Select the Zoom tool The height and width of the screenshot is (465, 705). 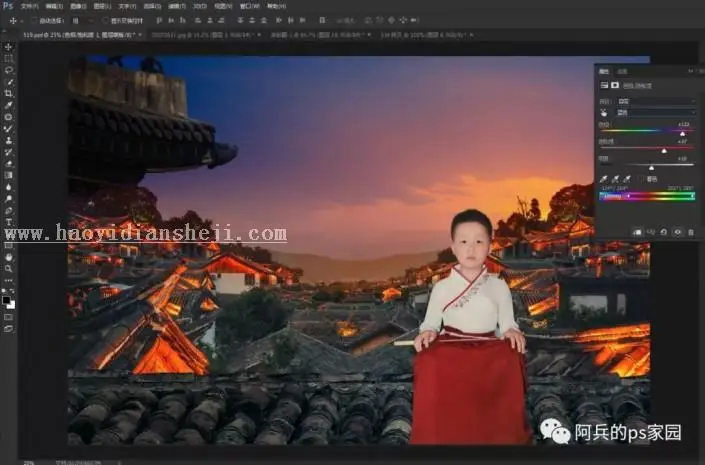click(9, 269)
